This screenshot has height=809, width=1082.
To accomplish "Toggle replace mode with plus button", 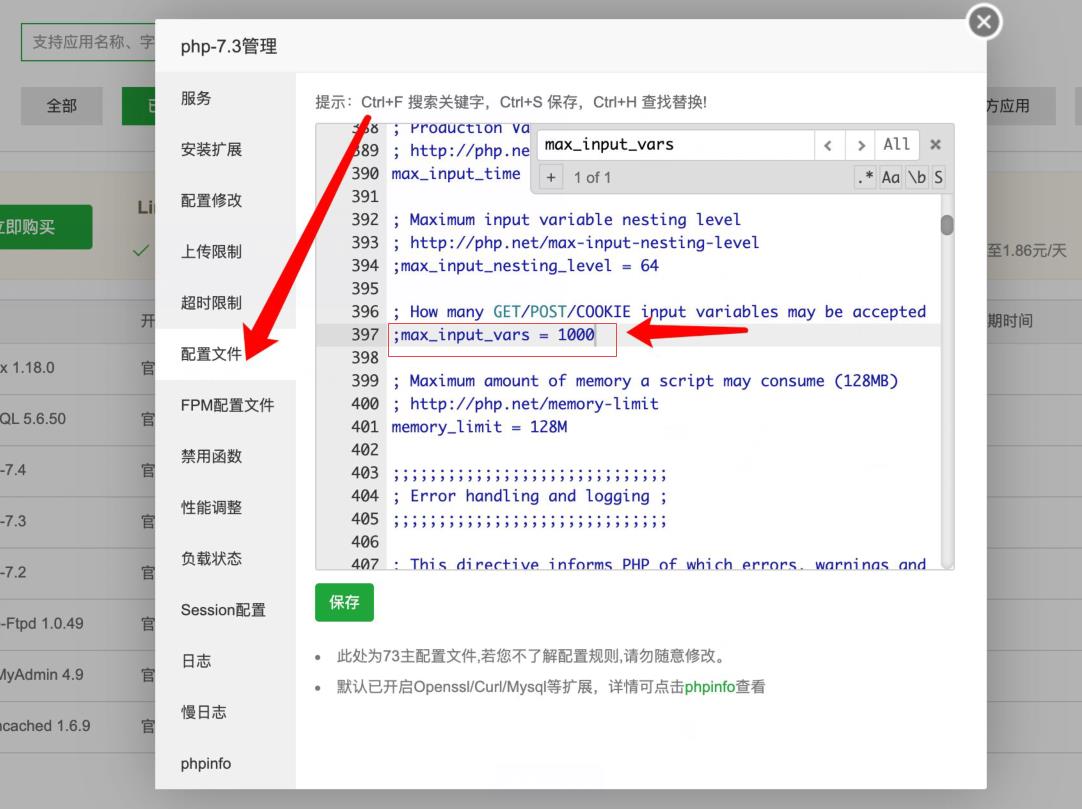I will [551, 177].
